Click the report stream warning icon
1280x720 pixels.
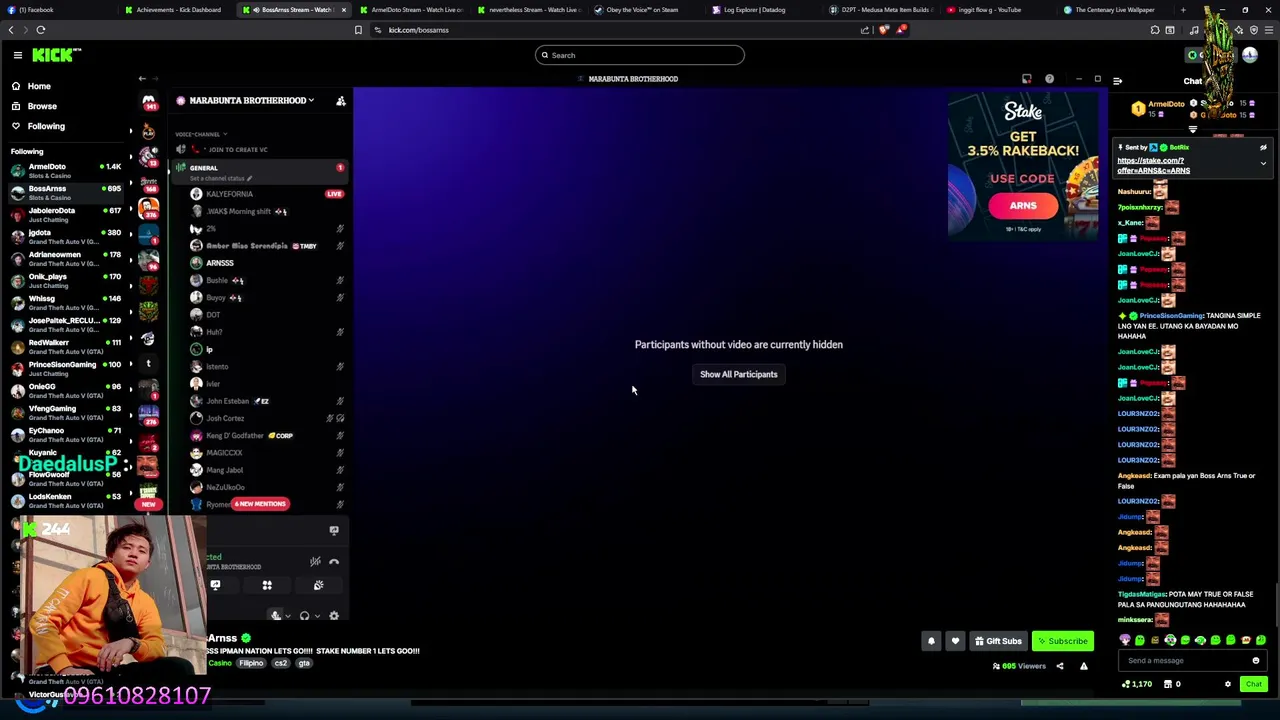click(x=1083, y=666)
